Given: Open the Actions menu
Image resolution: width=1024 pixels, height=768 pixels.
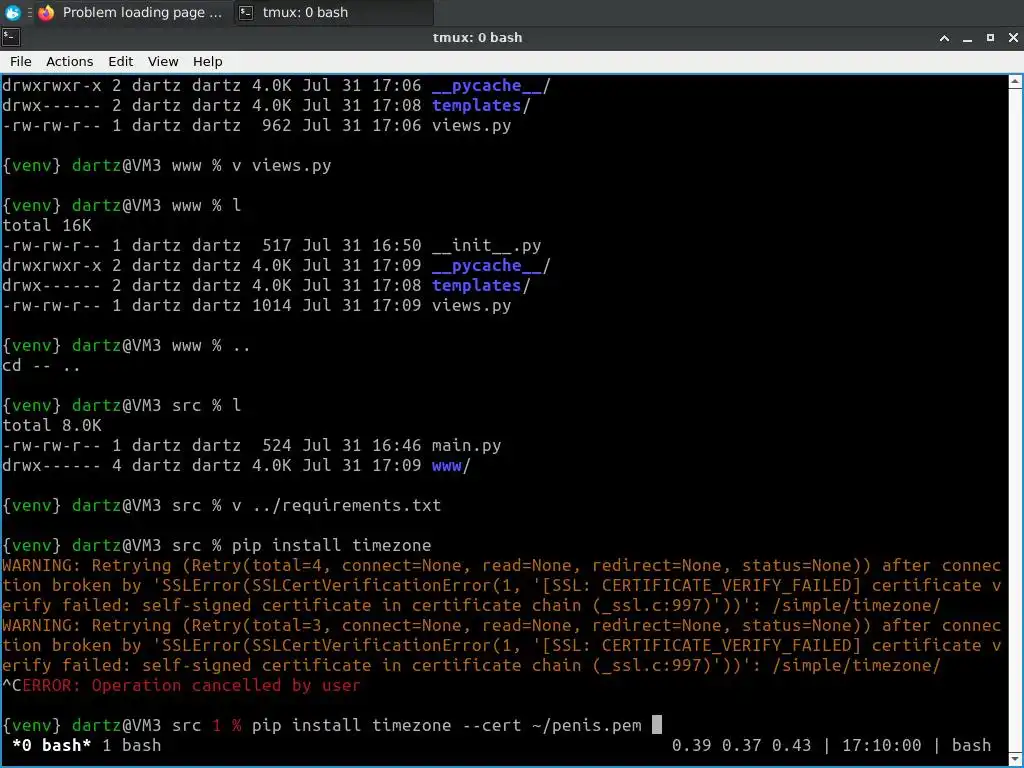Looking at the screenshot, I should 69,61.
